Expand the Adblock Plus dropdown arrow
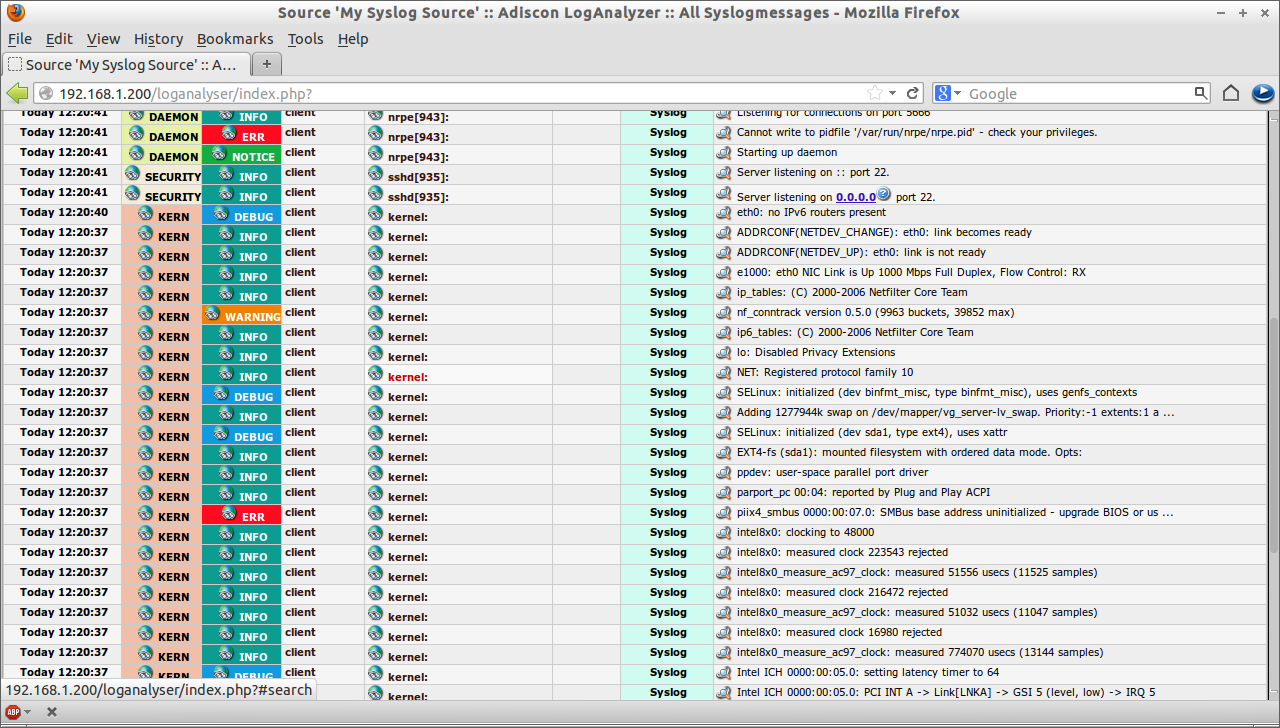Image resolution: width=1280 pixels, height=728 pixels. pos(28,712)
